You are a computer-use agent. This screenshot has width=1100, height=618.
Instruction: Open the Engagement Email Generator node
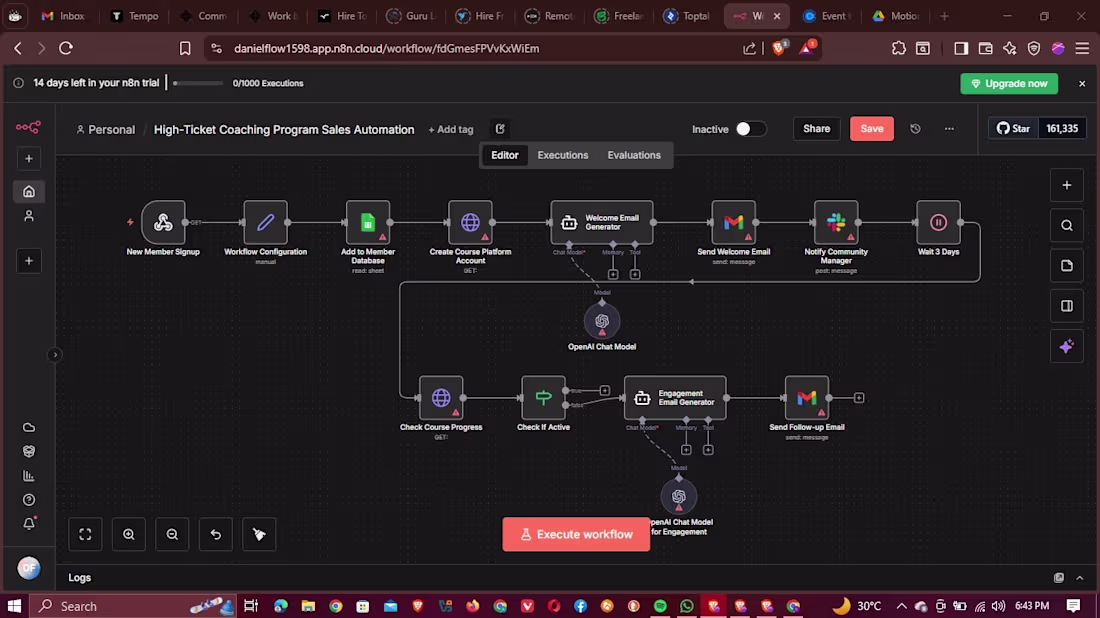click(x=675, y=398)
